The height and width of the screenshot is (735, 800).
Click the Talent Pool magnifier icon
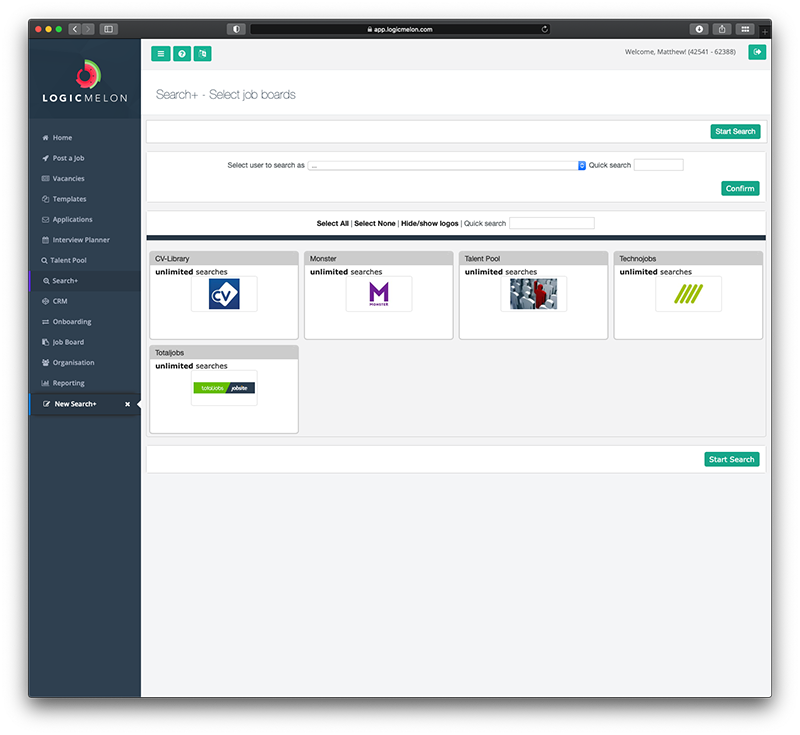click(x=44, y=260)
